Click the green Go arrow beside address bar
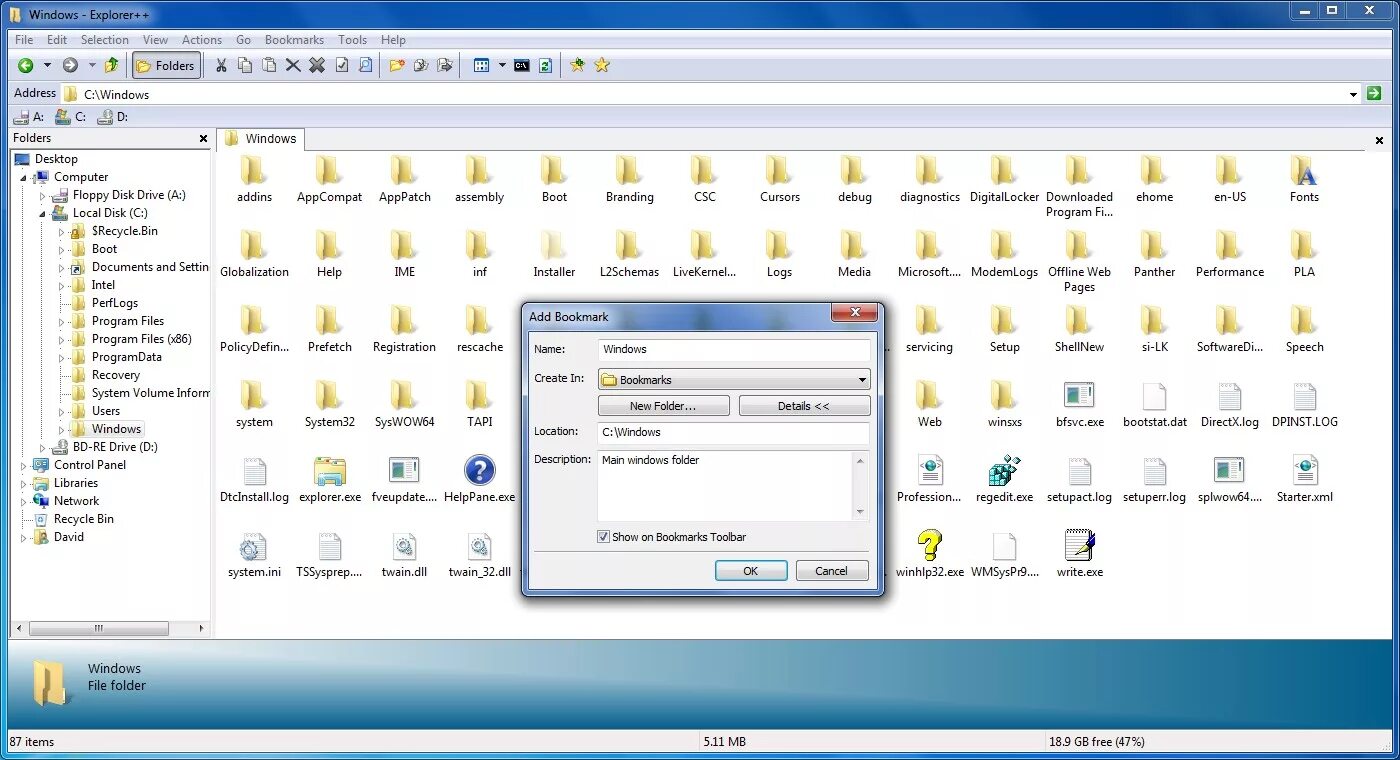The height and width of the screenshot is (760, 1400). click(x=1374, y=93)
